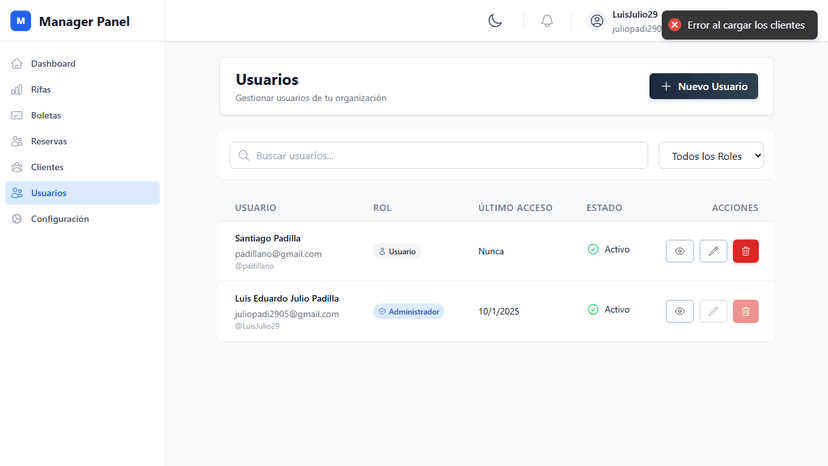828x466 pixels.
Task: Open Boletas in sidebar
Action: [45, 116]
